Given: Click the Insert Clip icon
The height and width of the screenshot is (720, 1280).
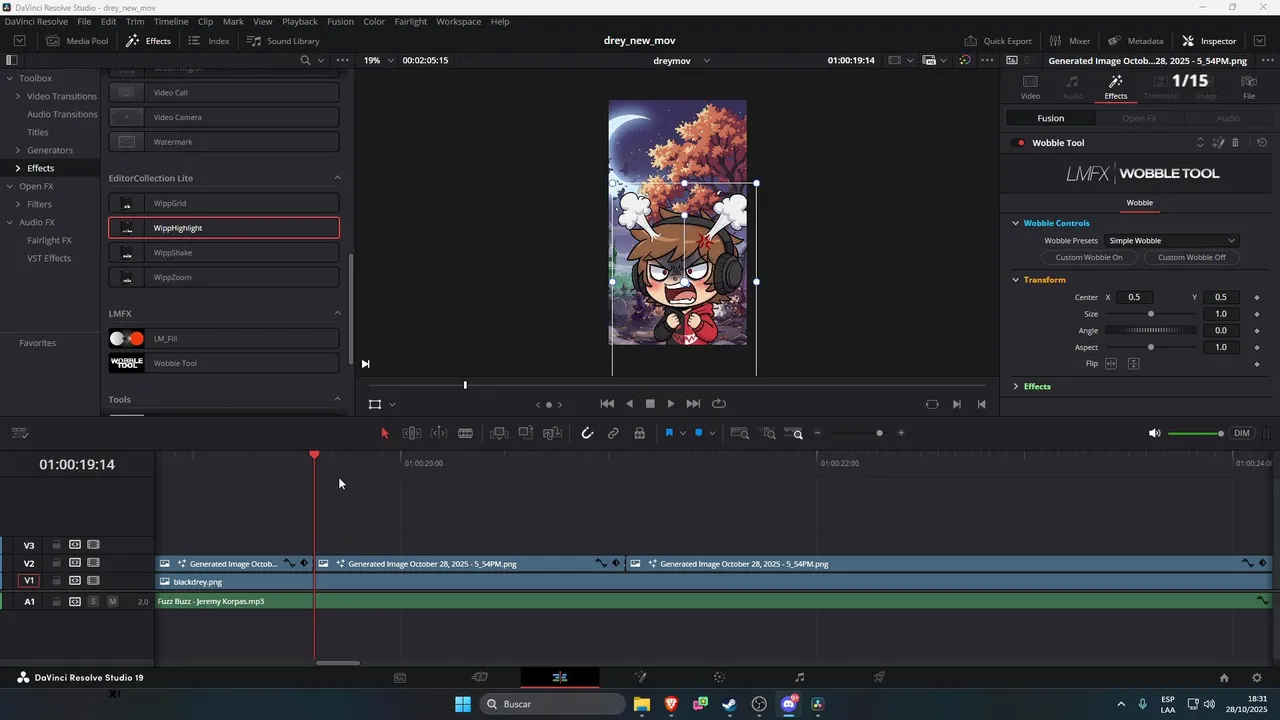Looking at the screenshot, I should (499, 433).
